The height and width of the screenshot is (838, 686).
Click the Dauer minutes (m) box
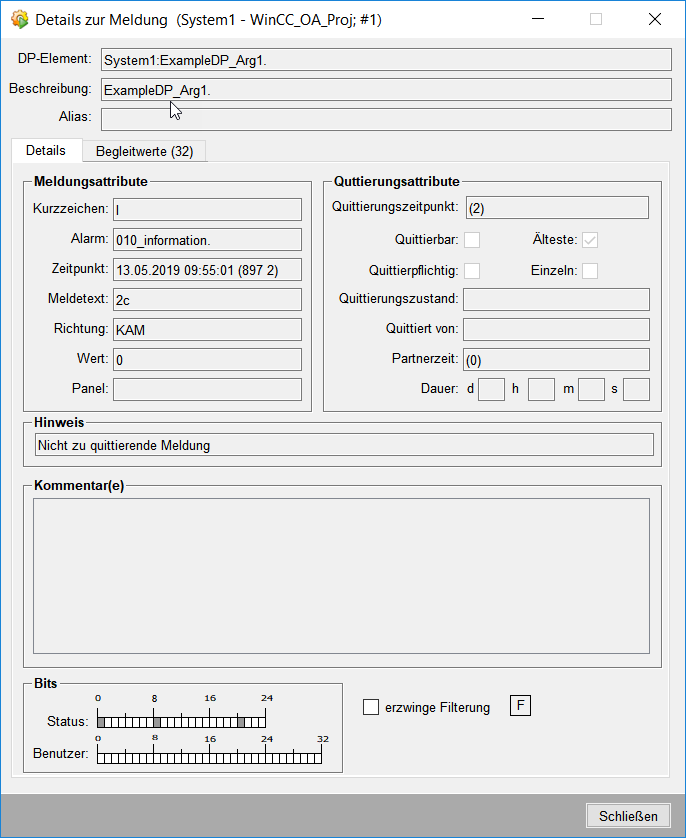pyautogui.click(x=591, y=389)
